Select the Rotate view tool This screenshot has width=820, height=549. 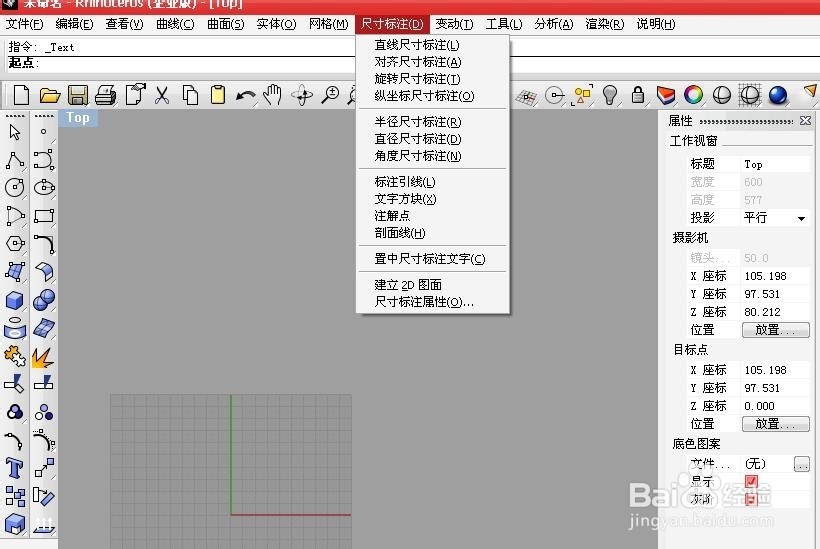tap(302, 95)
